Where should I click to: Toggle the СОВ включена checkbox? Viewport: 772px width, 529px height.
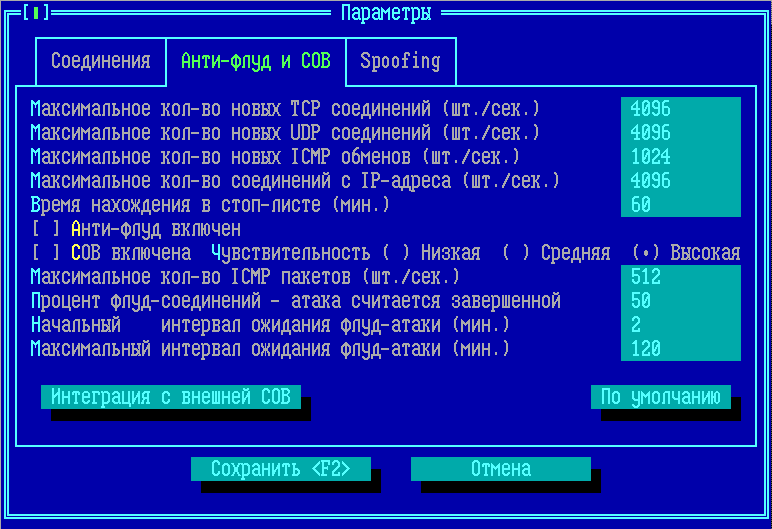pos(50,253)
